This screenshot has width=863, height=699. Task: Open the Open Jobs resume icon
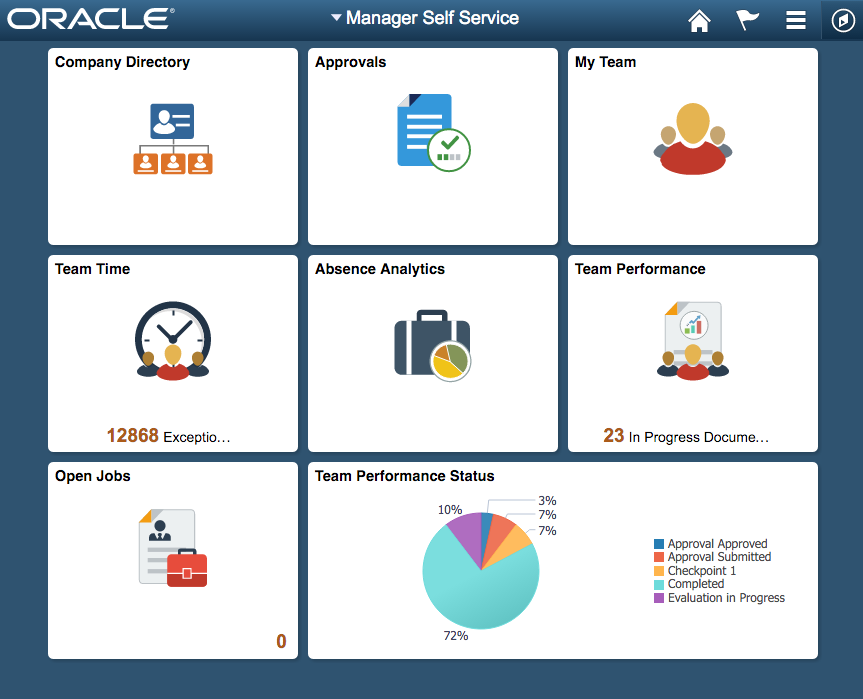point(172,548)
